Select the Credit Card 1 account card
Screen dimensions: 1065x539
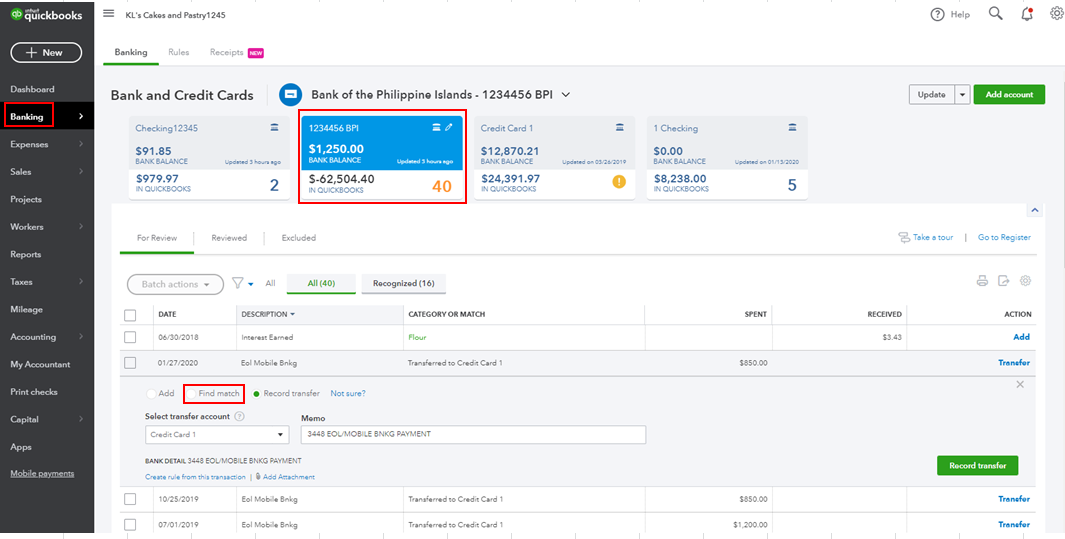[x=554, y=157]
